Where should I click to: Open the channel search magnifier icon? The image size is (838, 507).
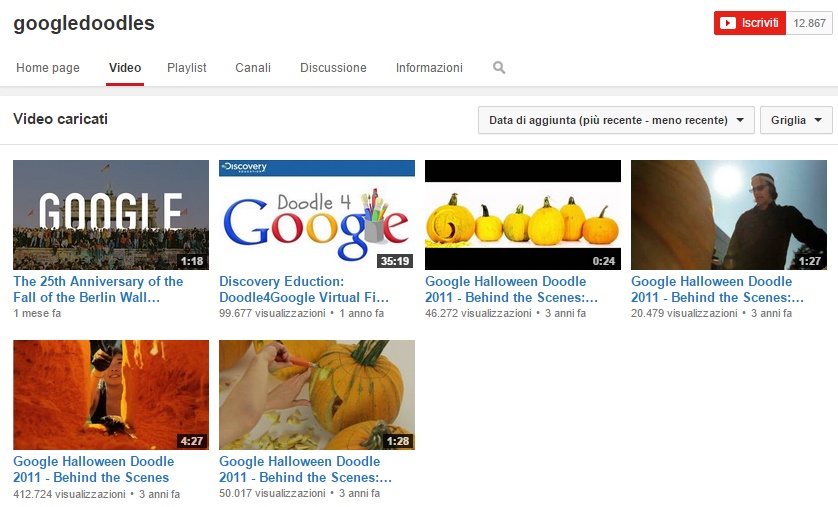pos(499,68)
